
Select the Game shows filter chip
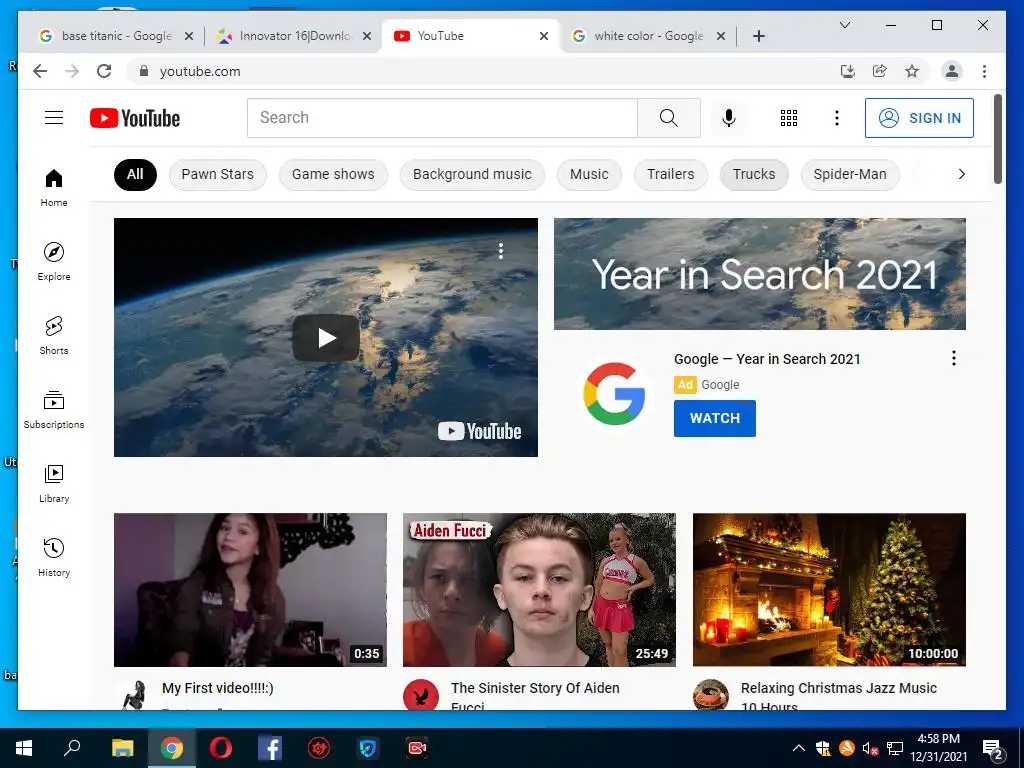(x=333, y=174)
